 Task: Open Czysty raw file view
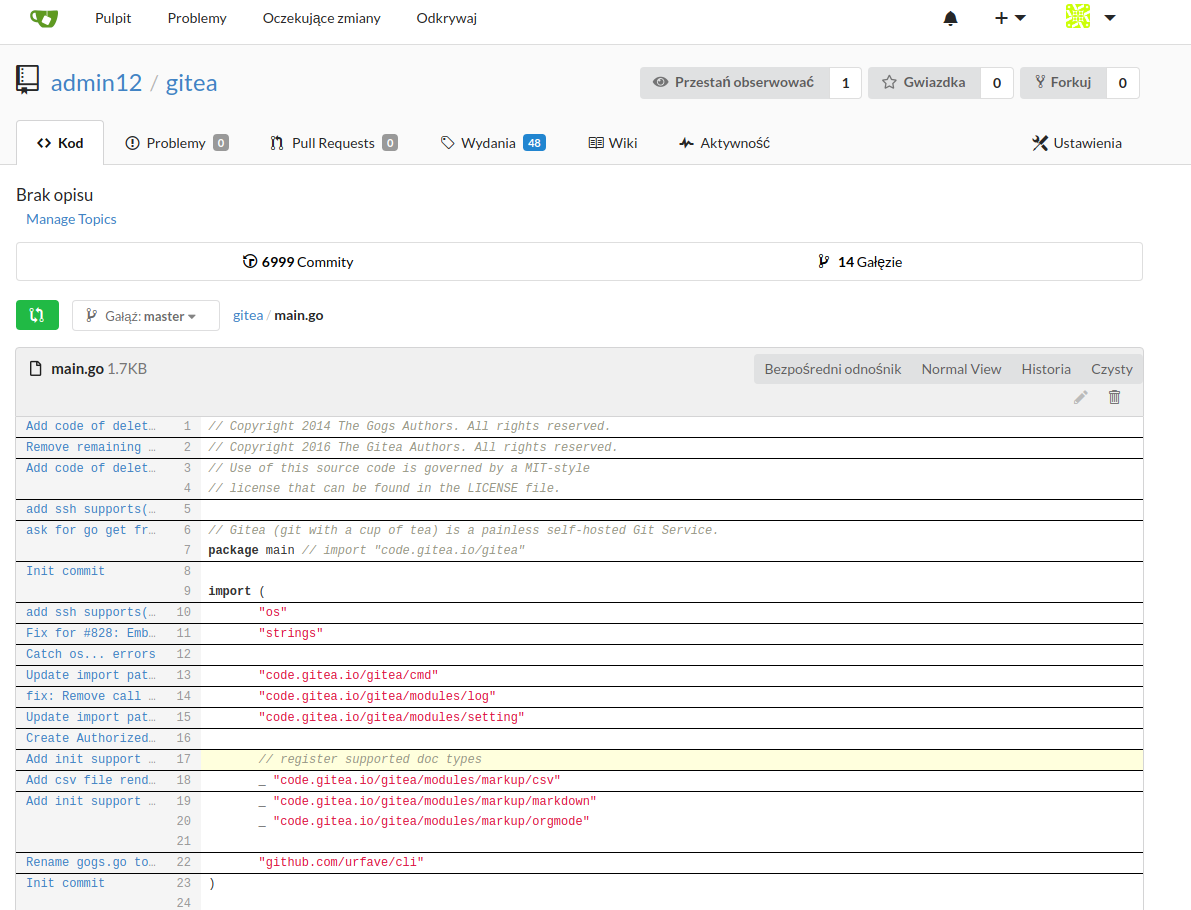pyautogui.click(x=1112, y=369)
